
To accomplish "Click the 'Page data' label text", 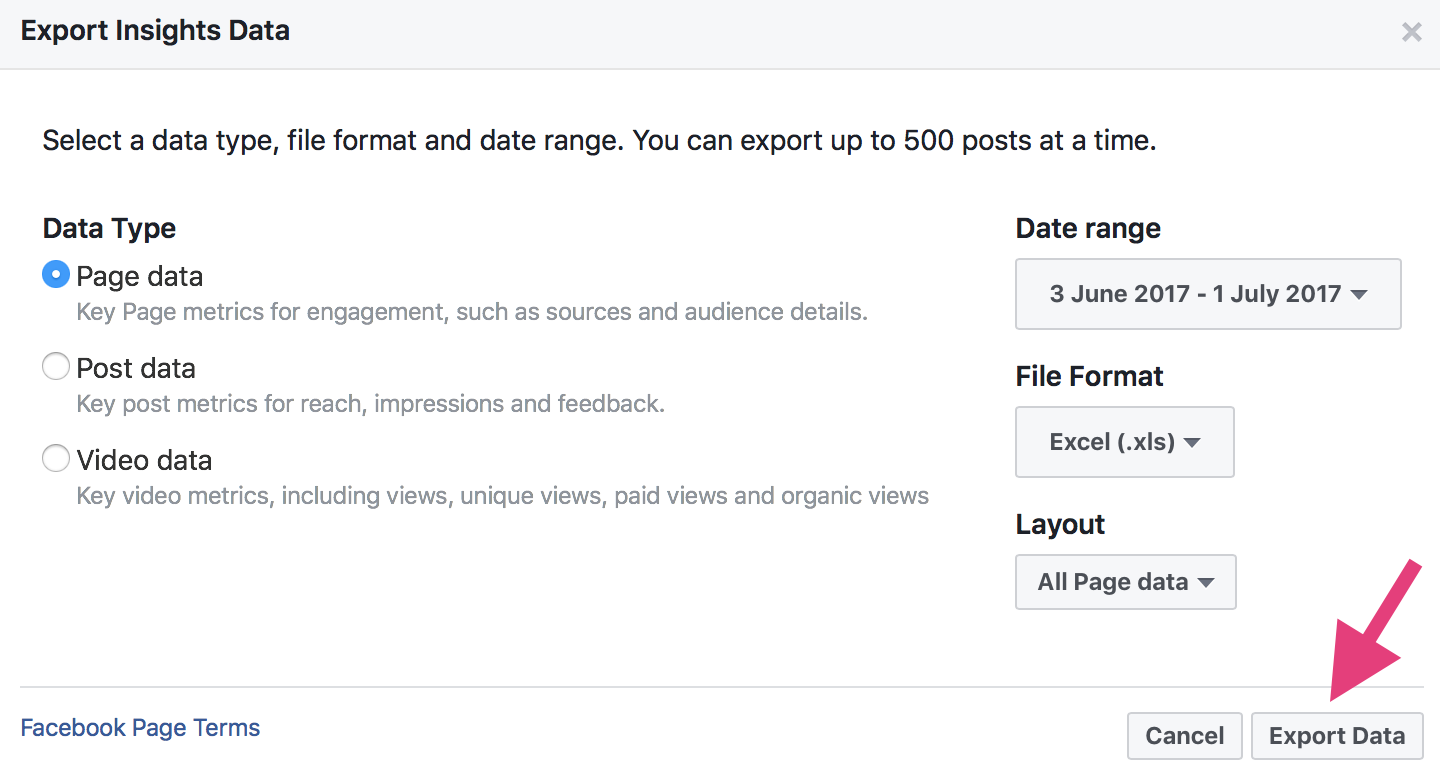I will pyautogui.click(x=140, y=276).
